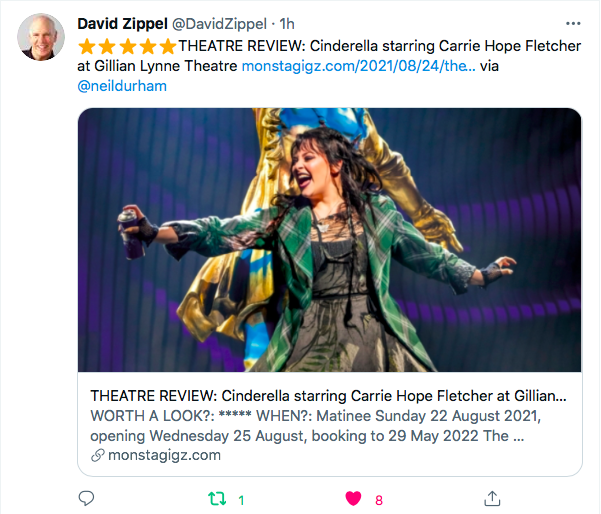Click the five gold star emojis
Image resolution: width=601 pixels, height=514 pixels.
127,45
